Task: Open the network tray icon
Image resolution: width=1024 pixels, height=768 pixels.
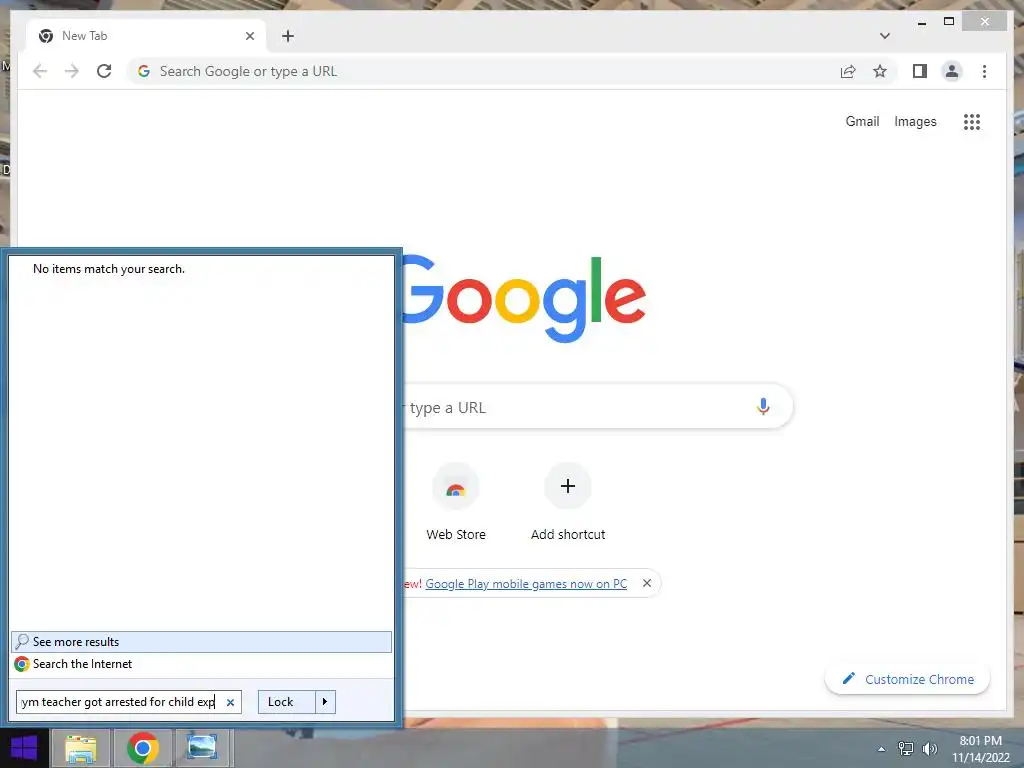Action: pos(906,749)
